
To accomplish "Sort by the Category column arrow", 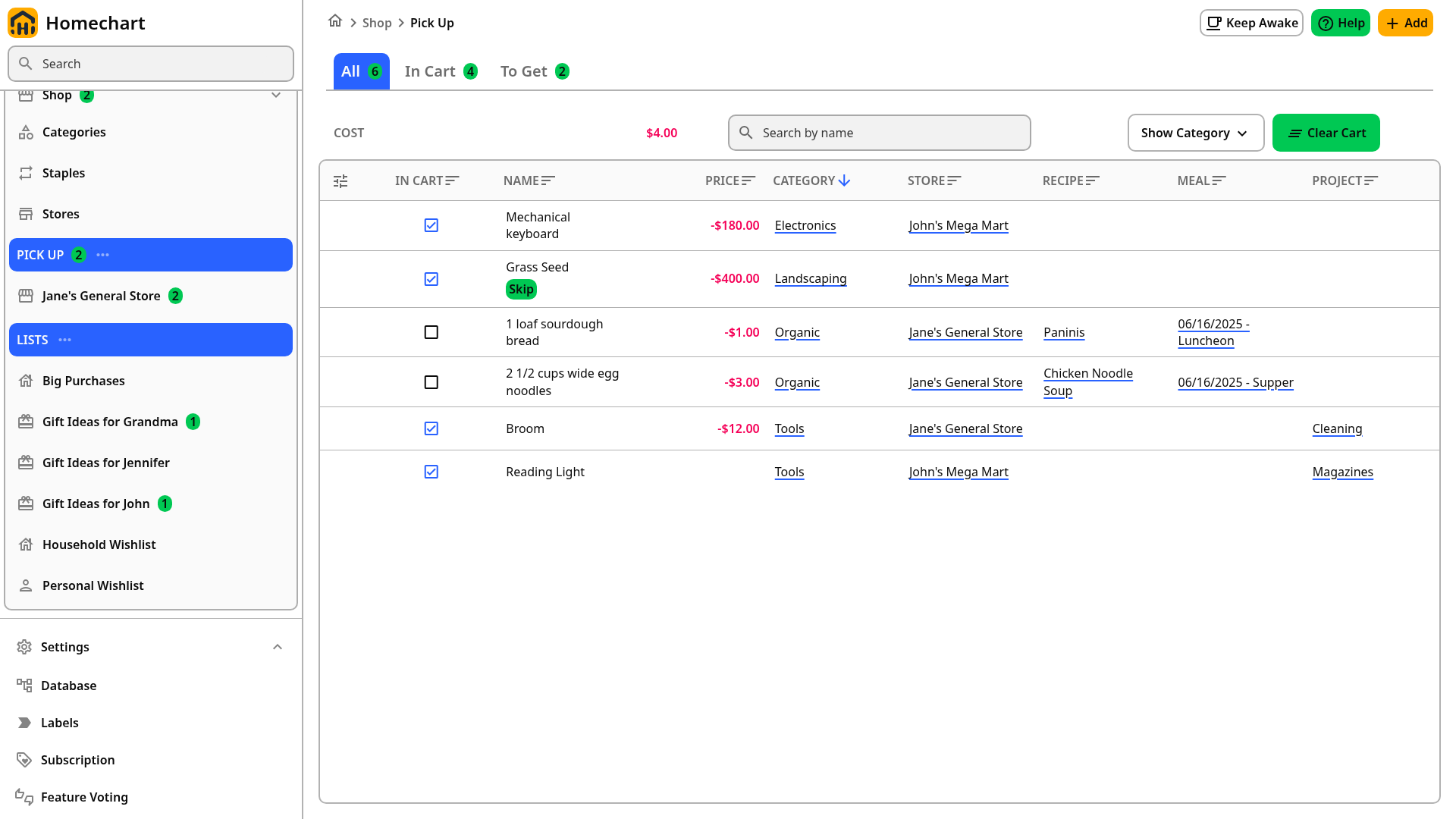I will tap(844, 180).
